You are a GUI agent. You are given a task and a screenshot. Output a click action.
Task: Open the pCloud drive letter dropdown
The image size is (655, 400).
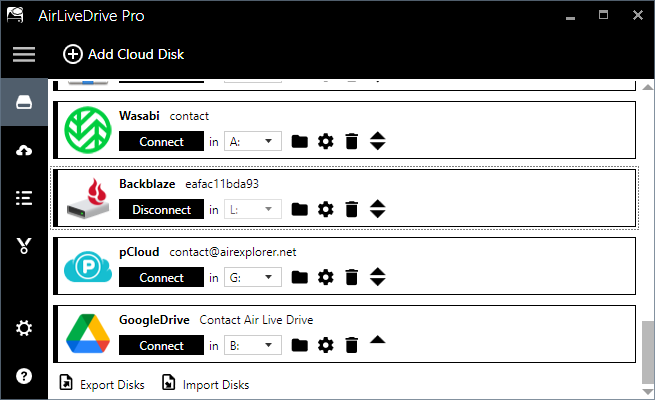[x=253, y=278]
